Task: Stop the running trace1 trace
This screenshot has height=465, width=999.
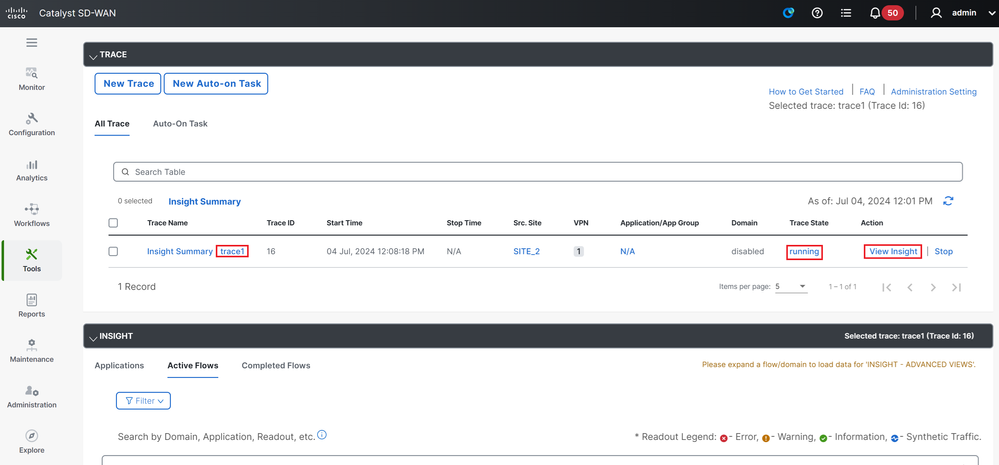Action: 944,252
